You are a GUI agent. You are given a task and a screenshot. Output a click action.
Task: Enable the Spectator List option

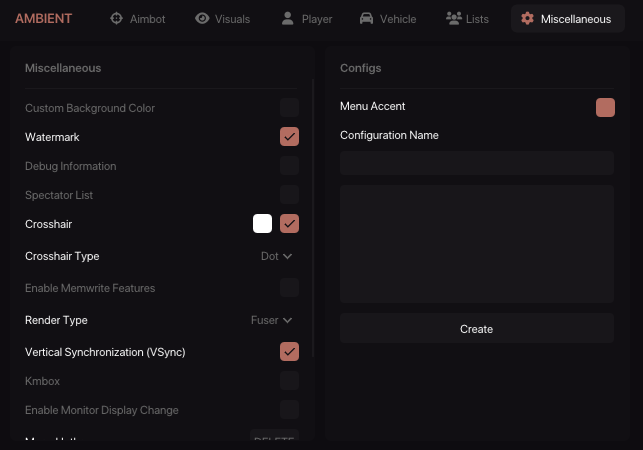tap(289, 195)
